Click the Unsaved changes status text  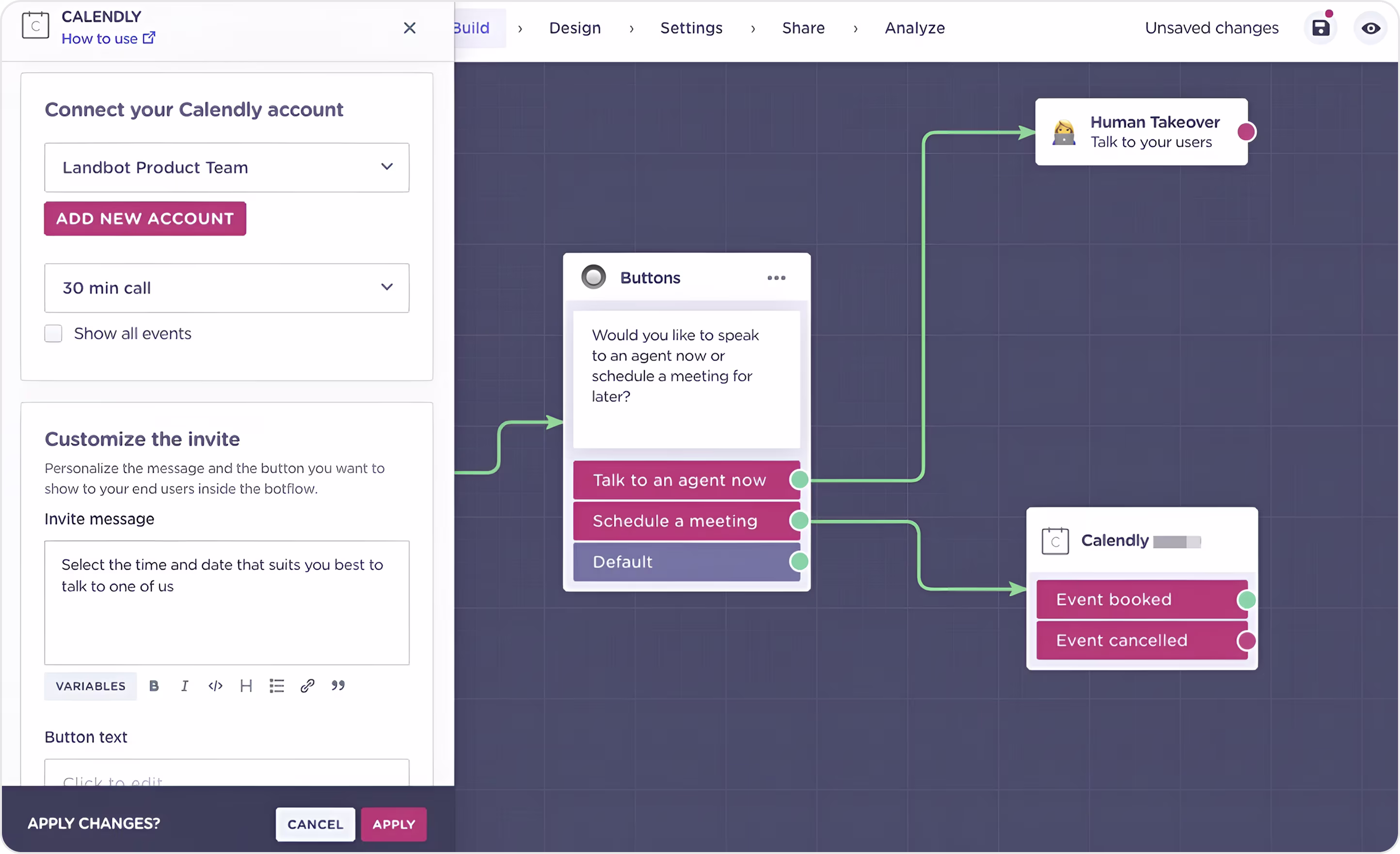pos(1212,28)
